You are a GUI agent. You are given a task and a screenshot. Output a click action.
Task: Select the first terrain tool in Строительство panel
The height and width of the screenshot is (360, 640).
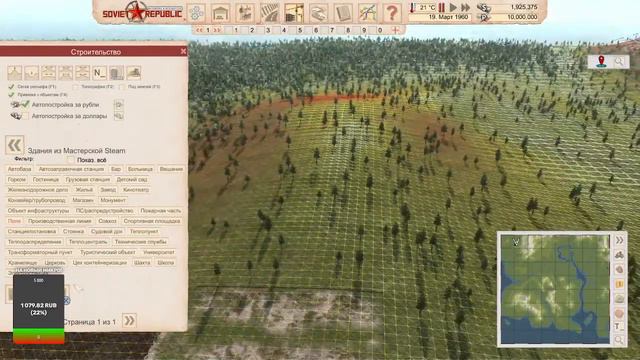(15, 73)
